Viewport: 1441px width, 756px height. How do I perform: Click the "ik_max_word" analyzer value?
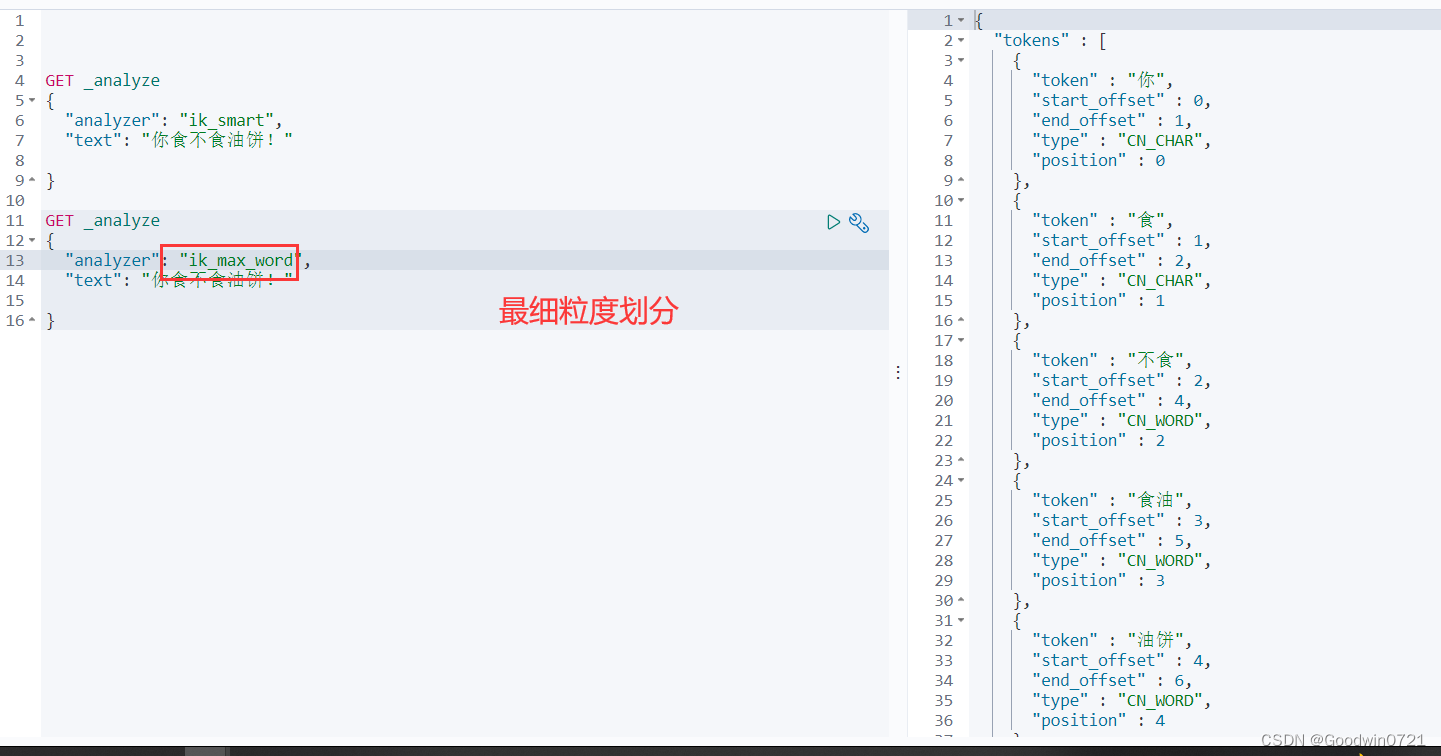pyautogui.click(x=241, y=260)
